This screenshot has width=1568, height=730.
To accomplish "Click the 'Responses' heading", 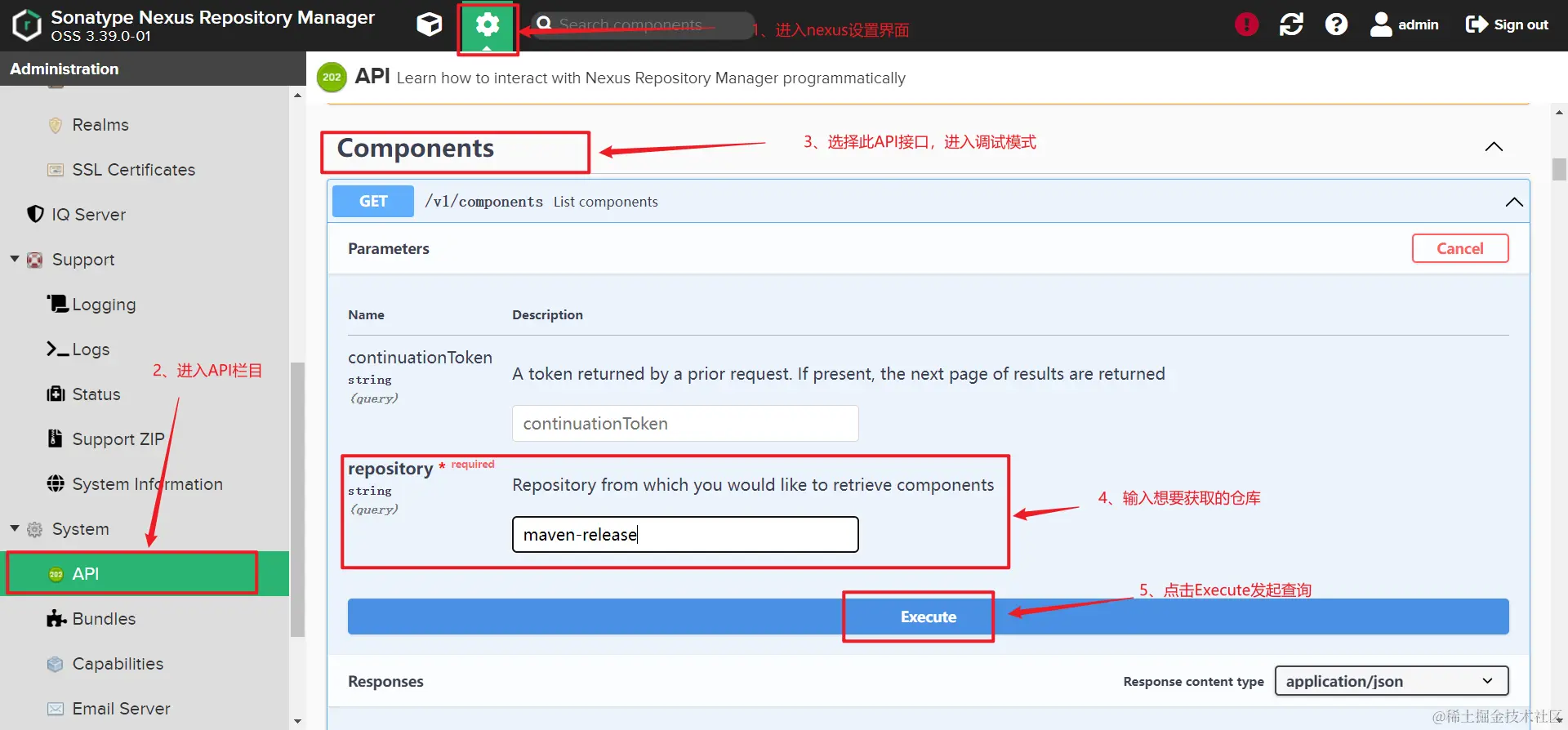I will click(x=385, y=681).
